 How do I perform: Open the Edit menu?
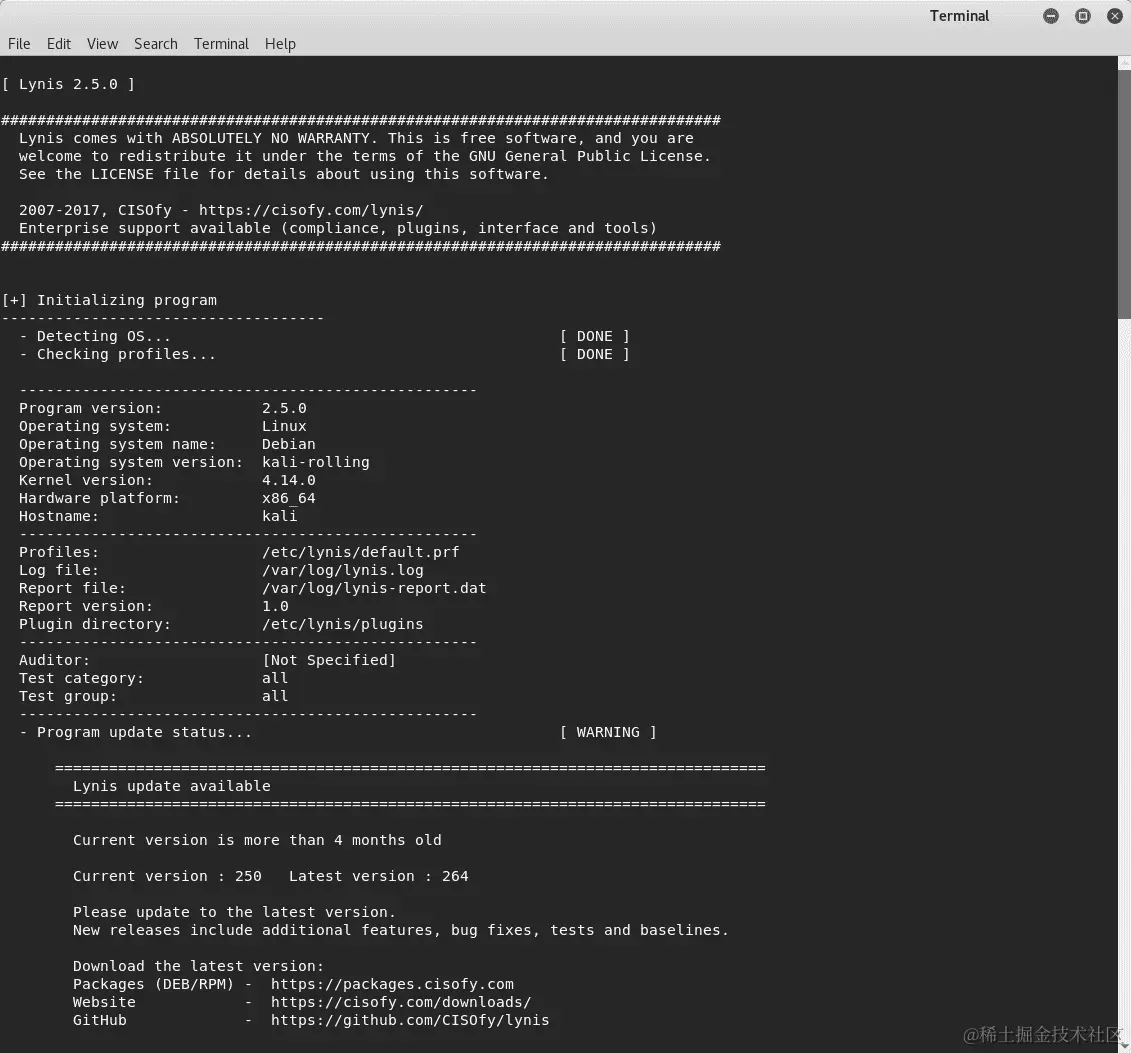58,44
